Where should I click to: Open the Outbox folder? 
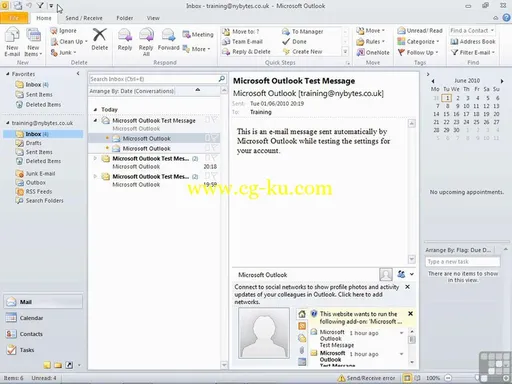coord(31,182)
